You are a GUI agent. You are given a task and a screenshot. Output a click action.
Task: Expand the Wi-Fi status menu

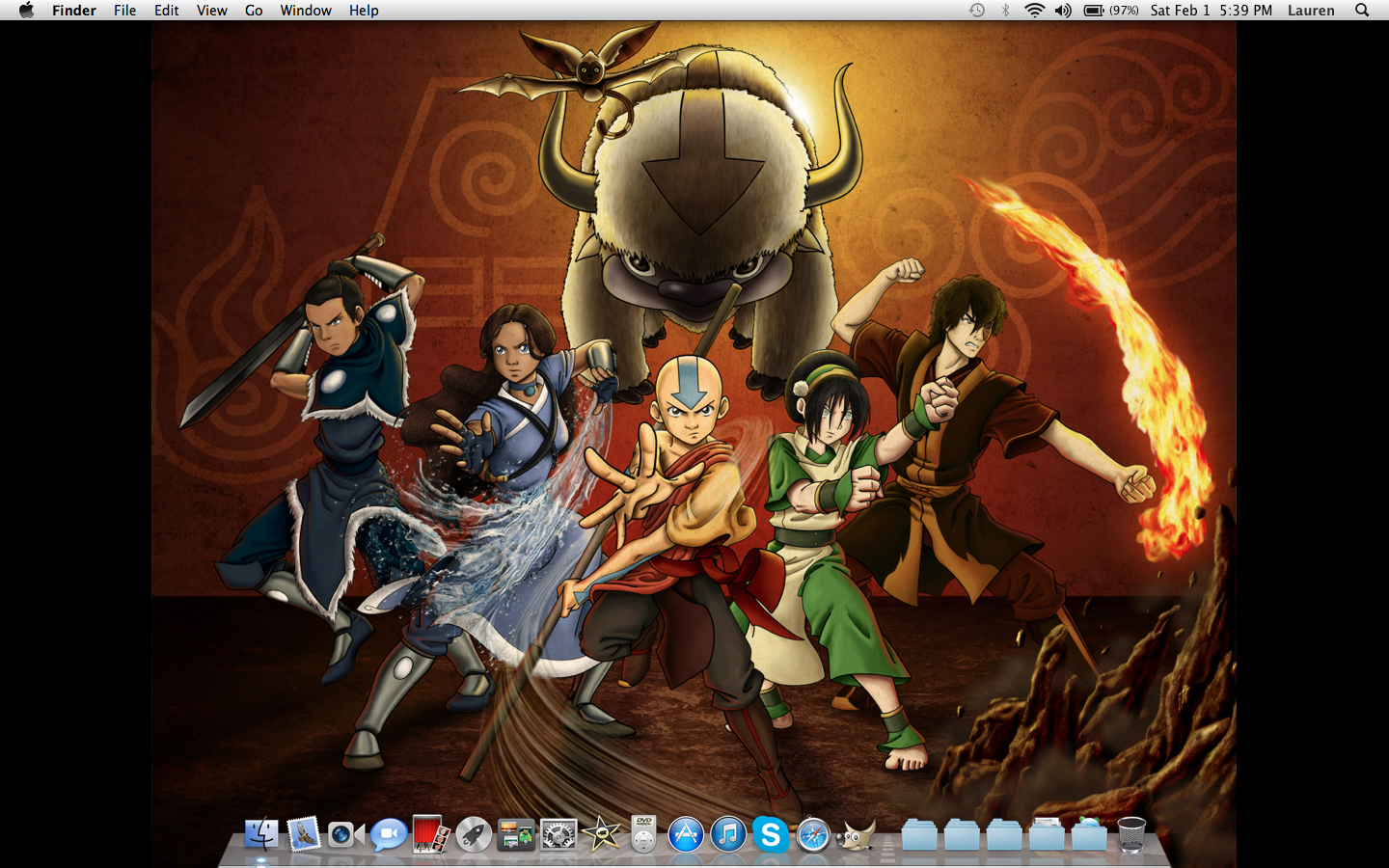click(1034, 11)
